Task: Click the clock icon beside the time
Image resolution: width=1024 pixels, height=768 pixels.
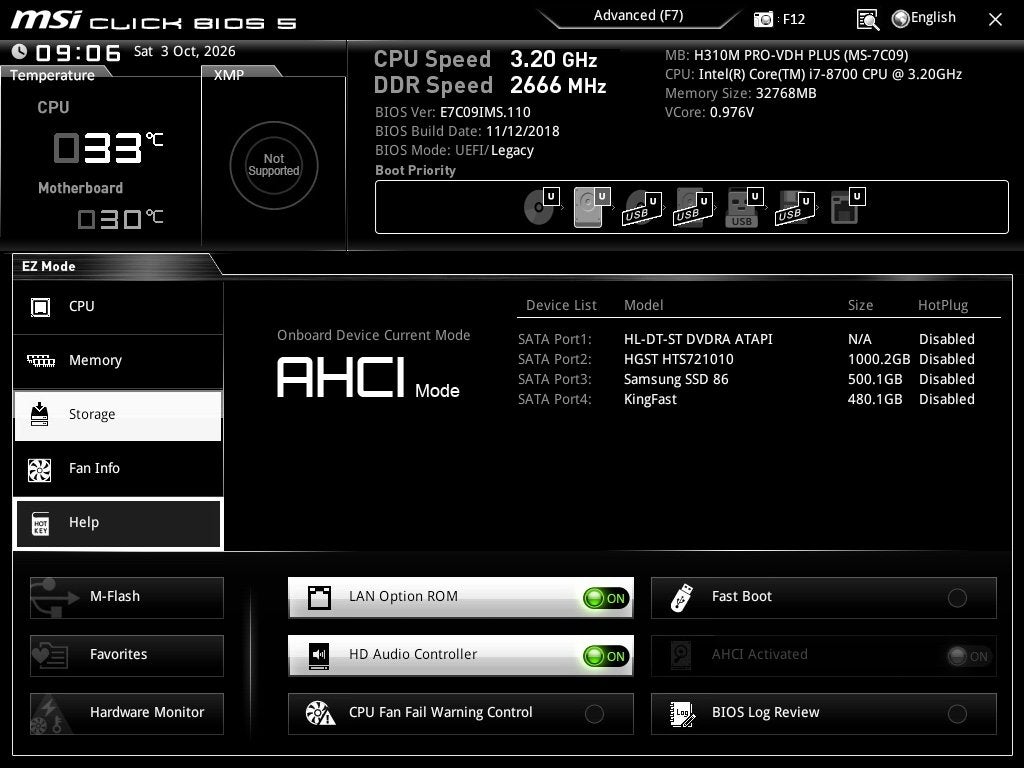Action: tap(20, 51)
